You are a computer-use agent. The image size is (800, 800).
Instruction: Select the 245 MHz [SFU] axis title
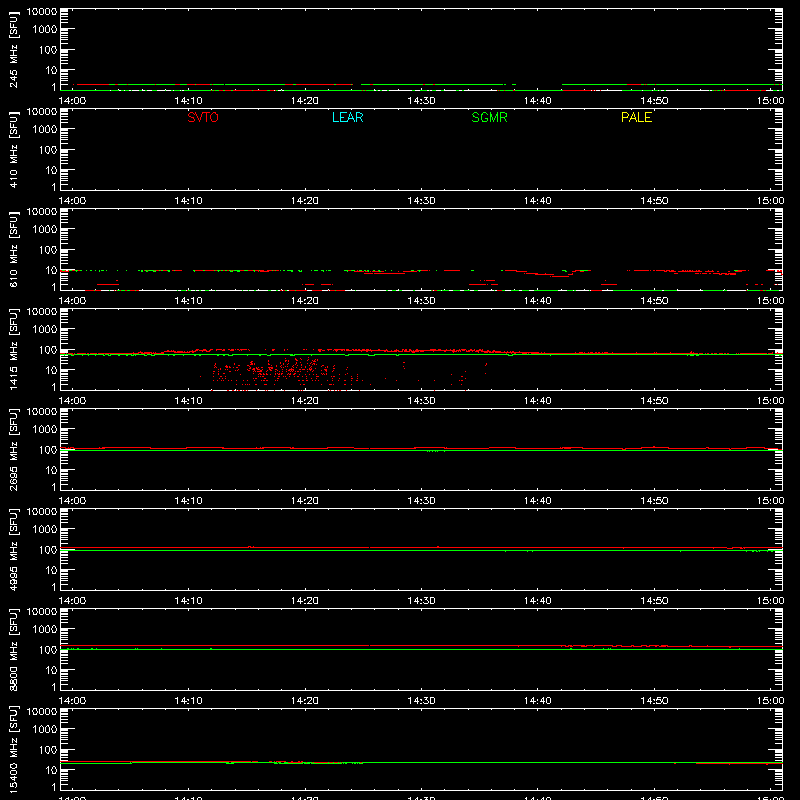click(13, 50)
